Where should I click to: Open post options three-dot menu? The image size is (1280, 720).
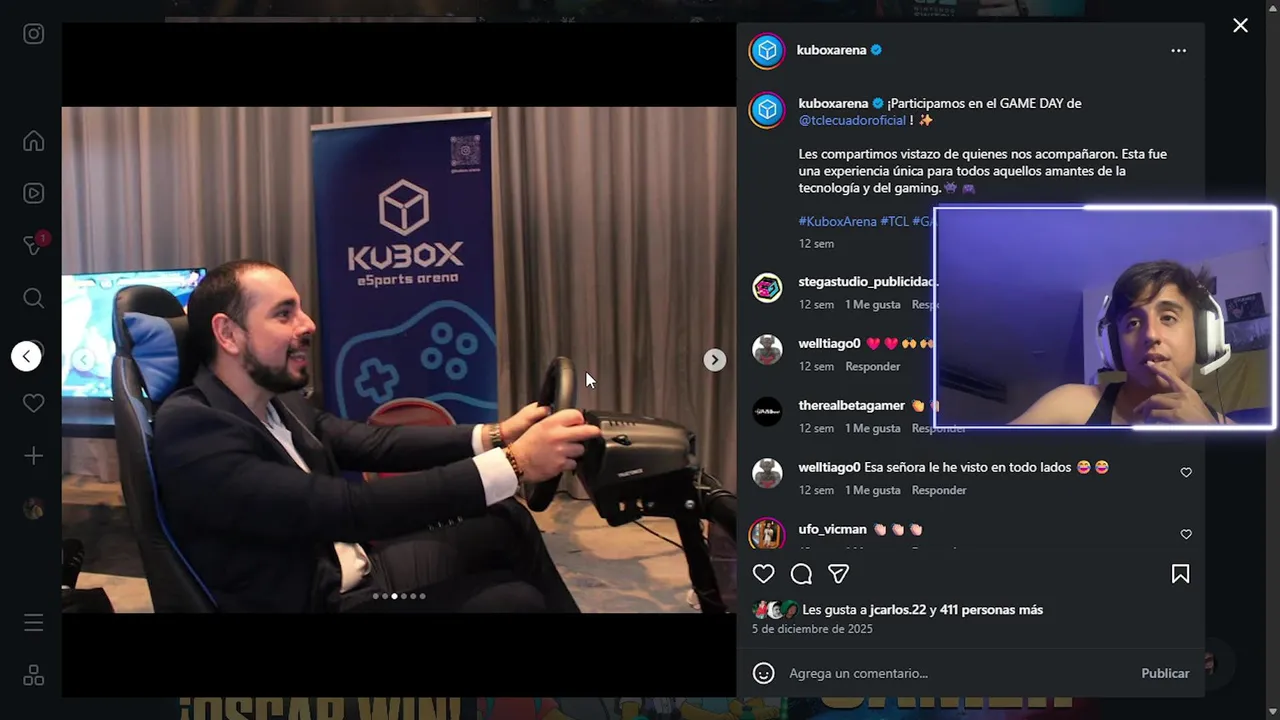[x=1179, y=51]
